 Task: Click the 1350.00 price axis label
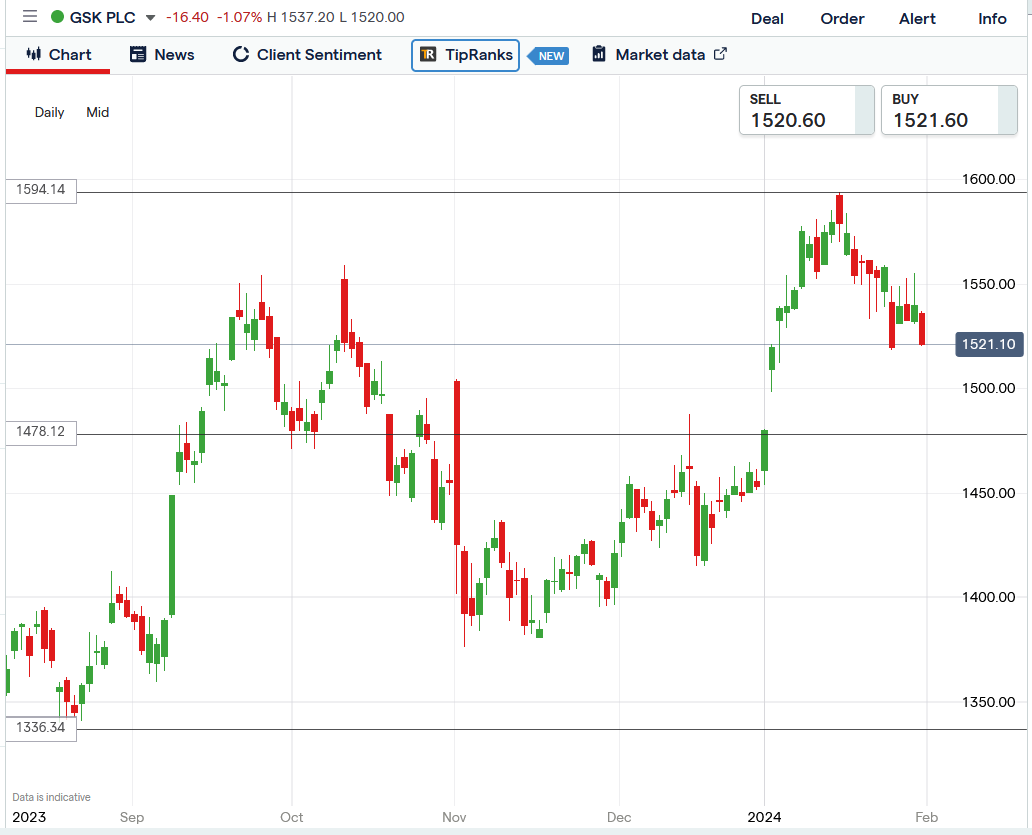[989, 702]
